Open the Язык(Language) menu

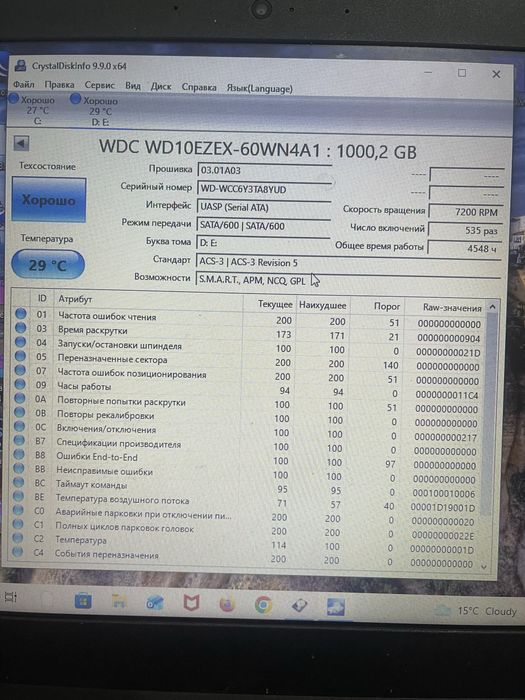click(259, 88)
